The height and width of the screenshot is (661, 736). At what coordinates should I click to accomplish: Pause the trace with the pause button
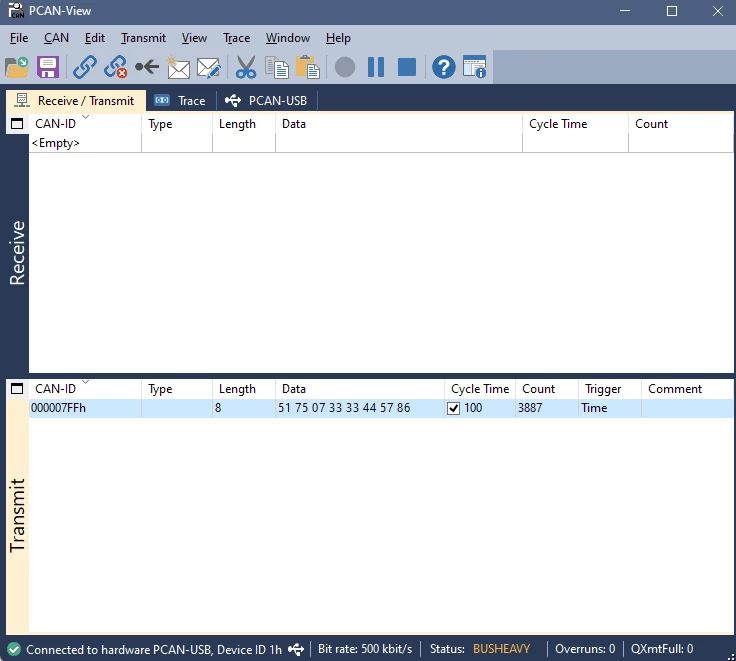point(376,67)
